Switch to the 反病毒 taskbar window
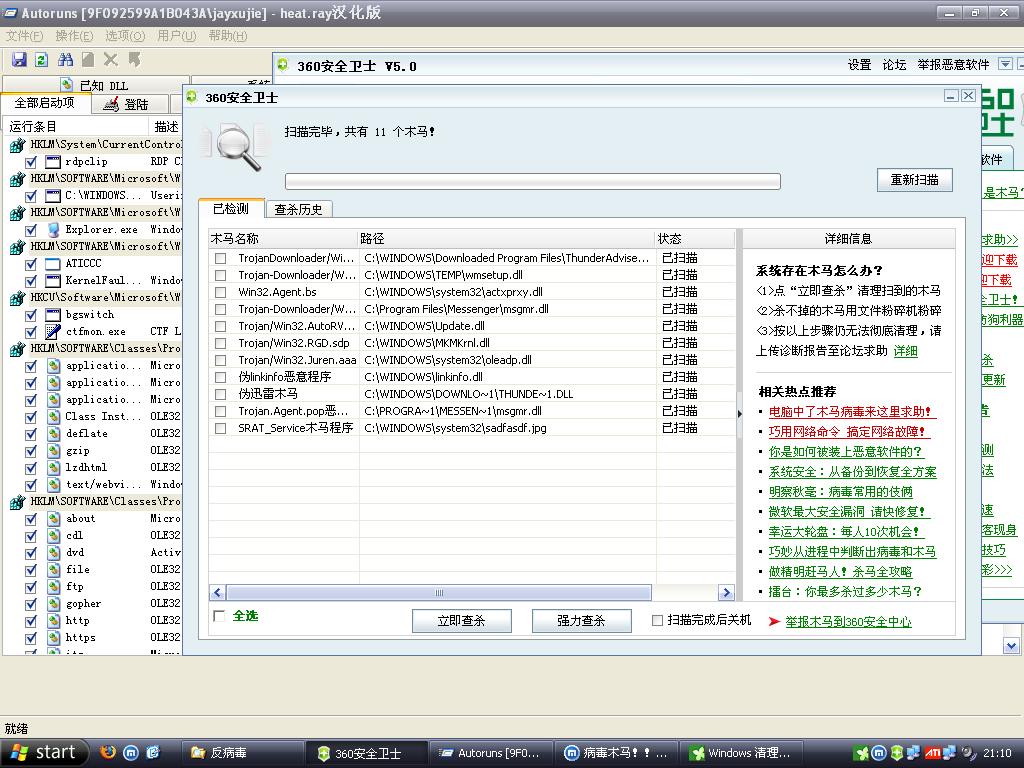The height and width of the screenshot is (768, 1024). pyautogui.click(x=242, y=753)
